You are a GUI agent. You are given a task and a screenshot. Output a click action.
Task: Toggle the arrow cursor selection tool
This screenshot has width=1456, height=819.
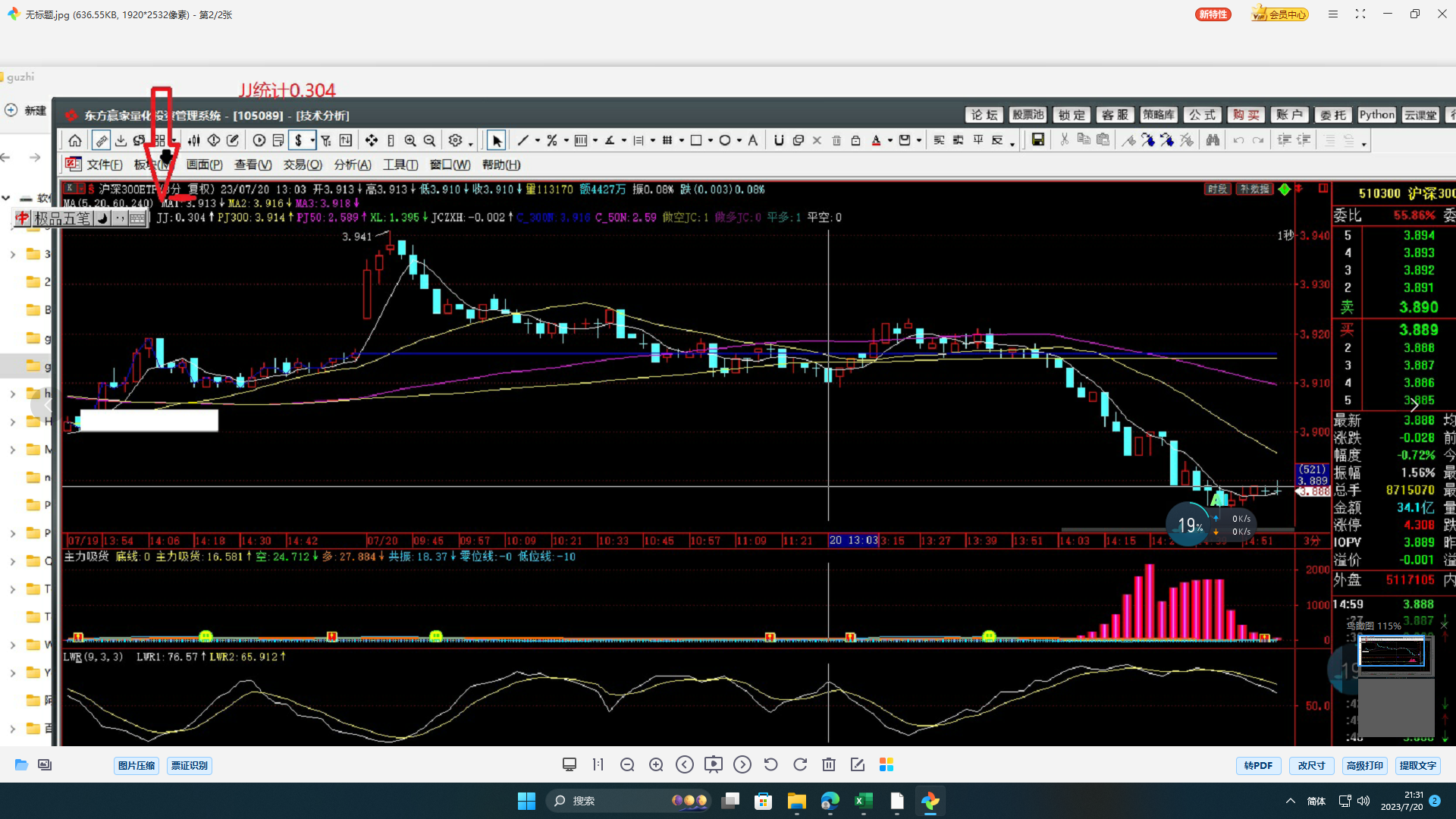(x=497, y=140)
